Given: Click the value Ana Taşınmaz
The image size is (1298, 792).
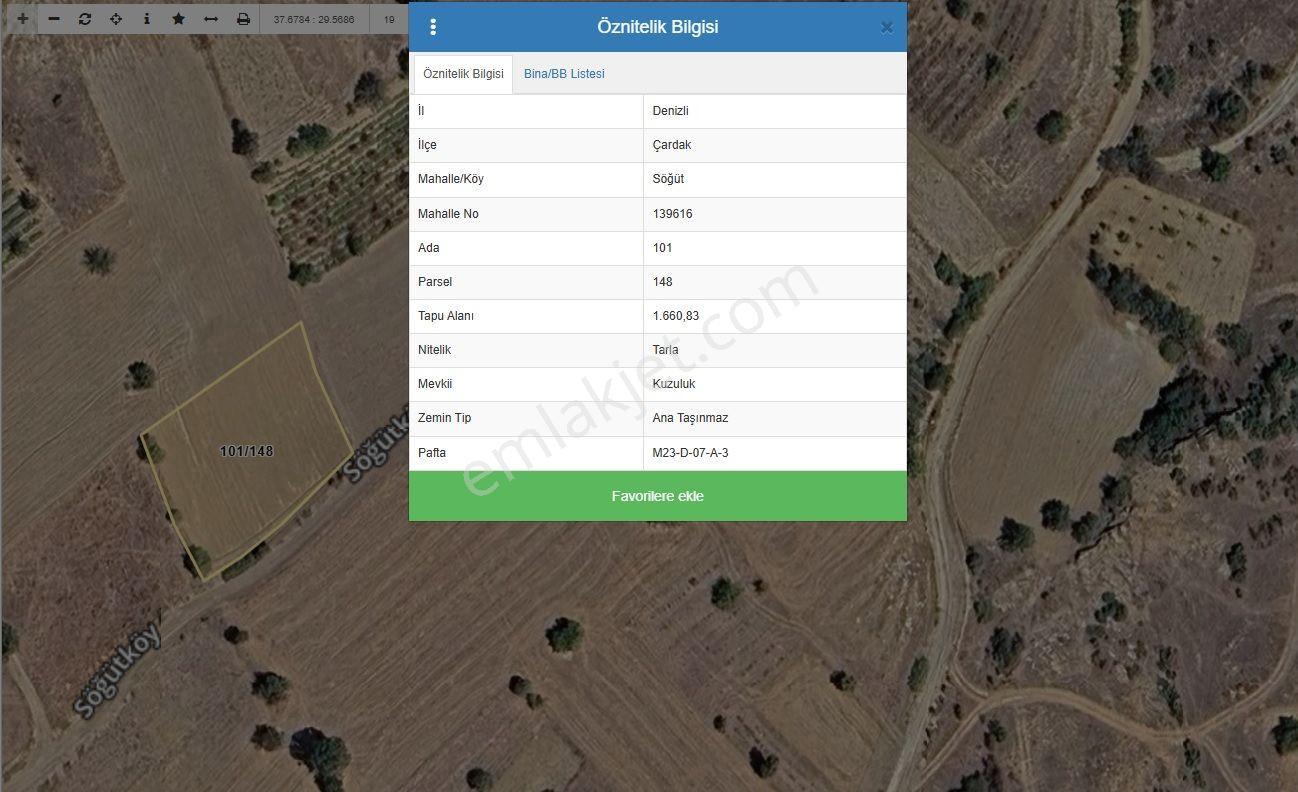Looking at the screenshot, I should pos(690,418).
